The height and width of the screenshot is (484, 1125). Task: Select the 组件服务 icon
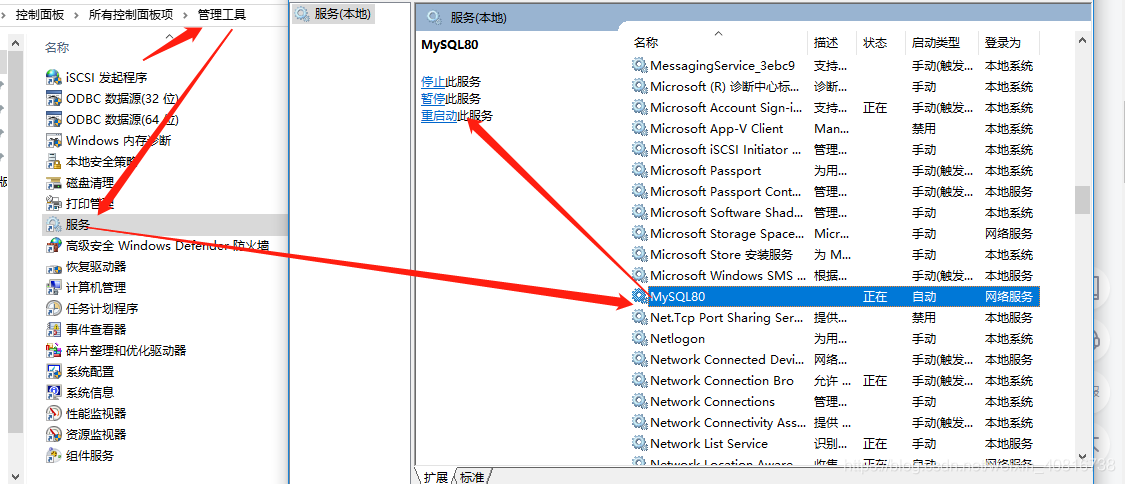pos(54,456)
